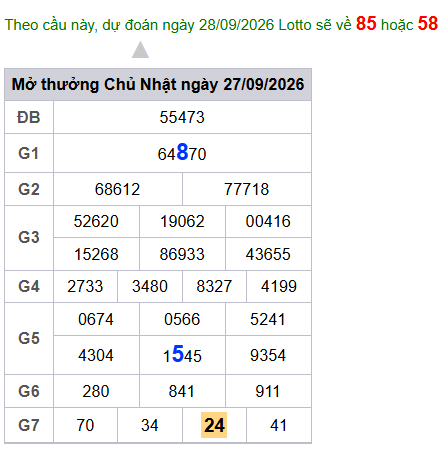447x450 pixels.
Task: Click the green prediction sentence for 28/09/2026
Action: tap(221, 24)
